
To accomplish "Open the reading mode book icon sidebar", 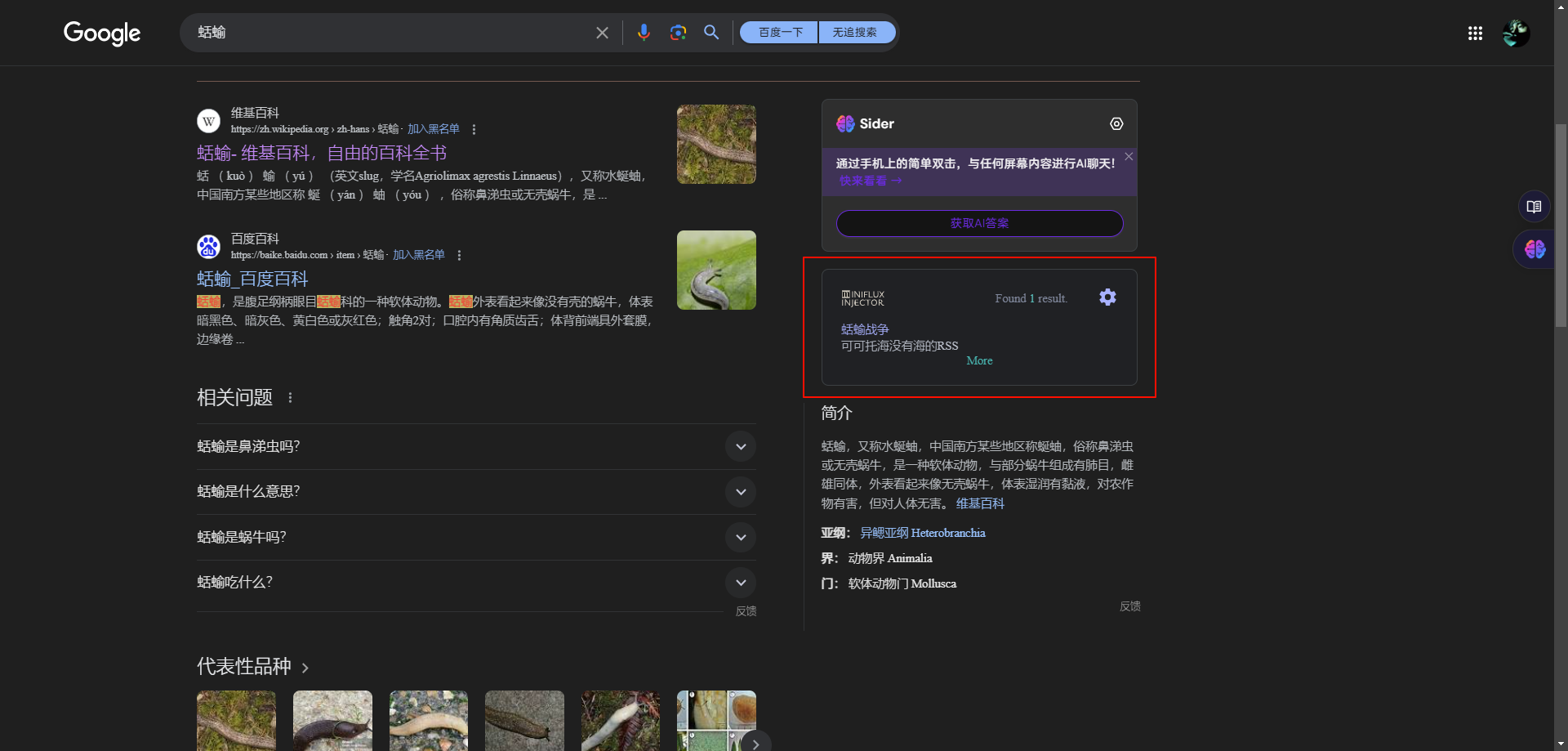I will point(1535,206).
